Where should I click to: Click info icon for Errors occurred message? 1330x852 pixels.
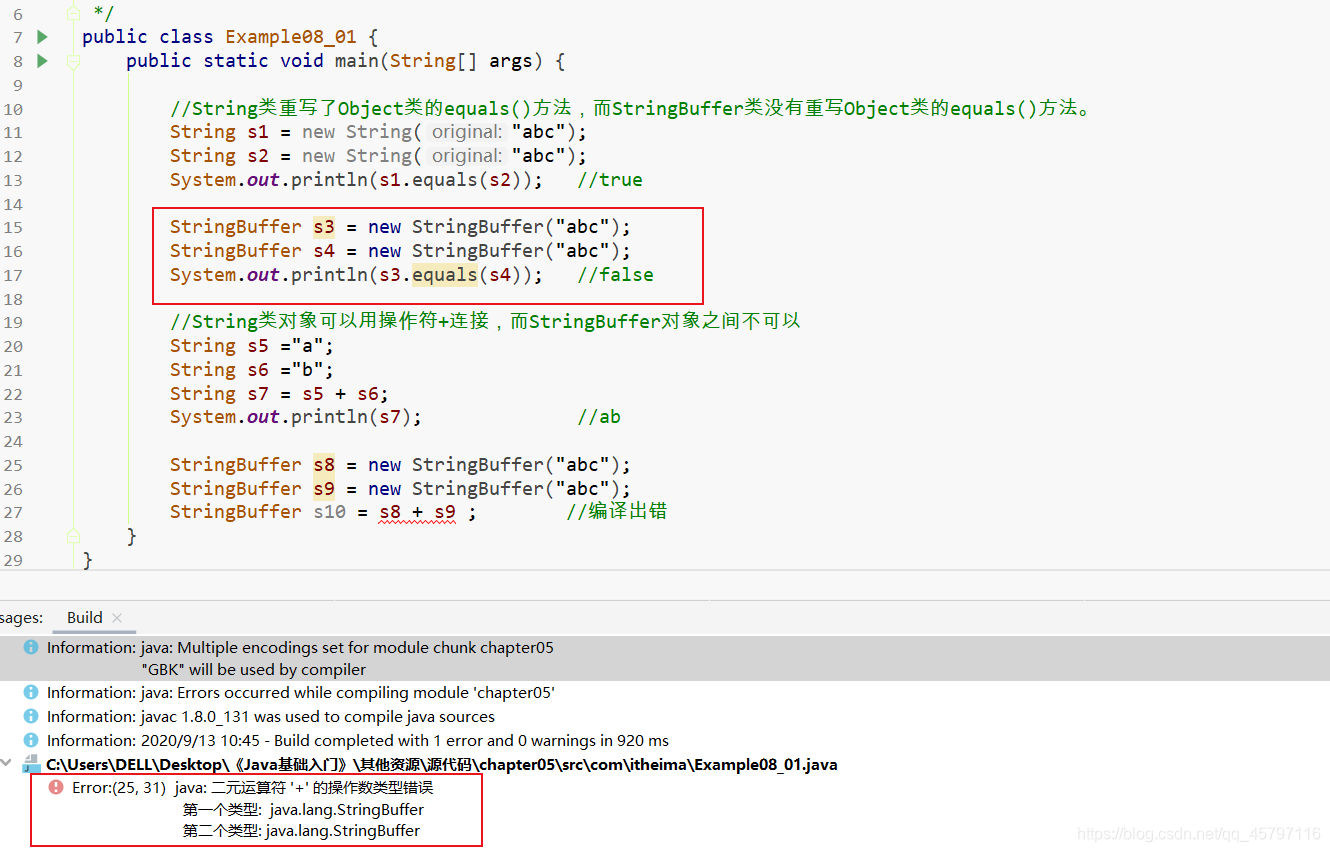point(31,693)
